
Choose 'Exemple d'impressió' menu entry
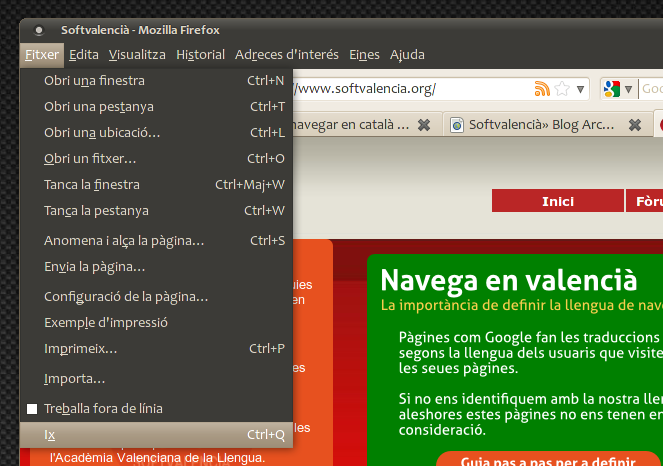(156, 323)
